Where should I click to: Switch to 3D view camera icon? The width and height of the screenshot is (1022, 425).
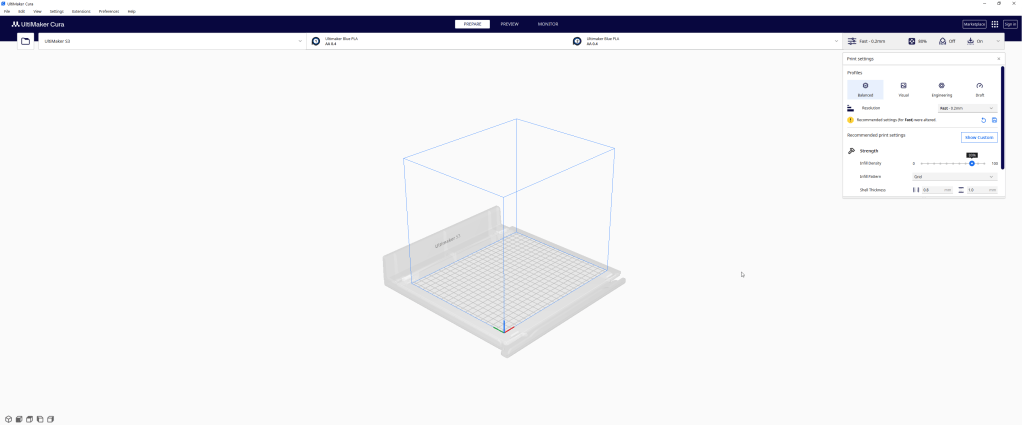pyautogui.click(x=8, y=419)
